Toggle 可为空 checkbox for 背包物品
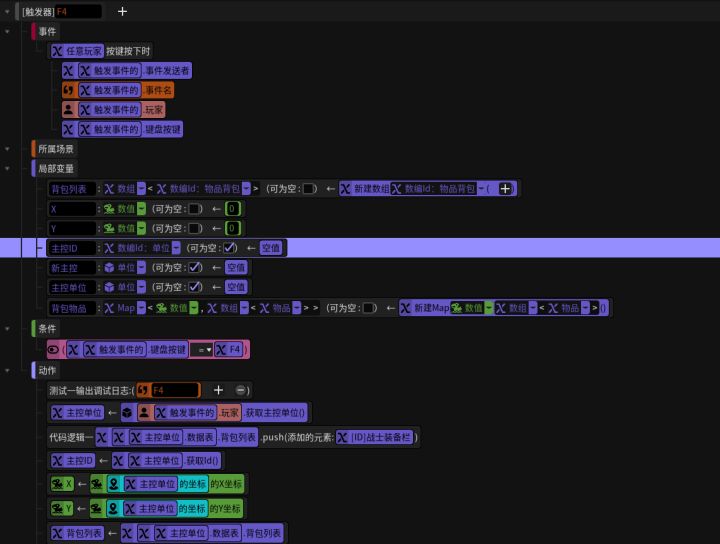Viewport: 720px width, 544px height. (x=368, y=308)
